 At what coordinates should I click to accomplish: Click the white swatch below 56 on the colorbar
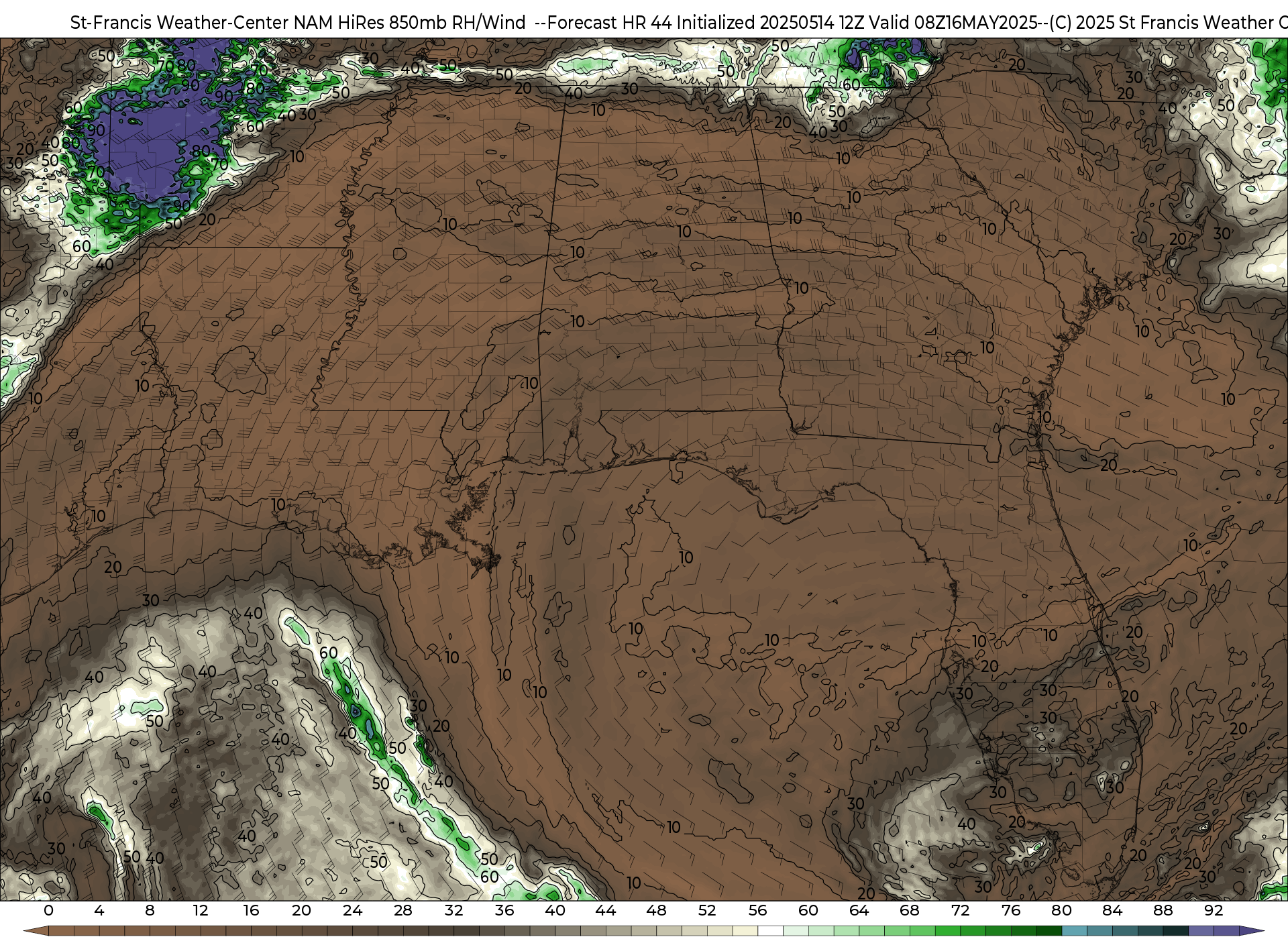[770, 931]
